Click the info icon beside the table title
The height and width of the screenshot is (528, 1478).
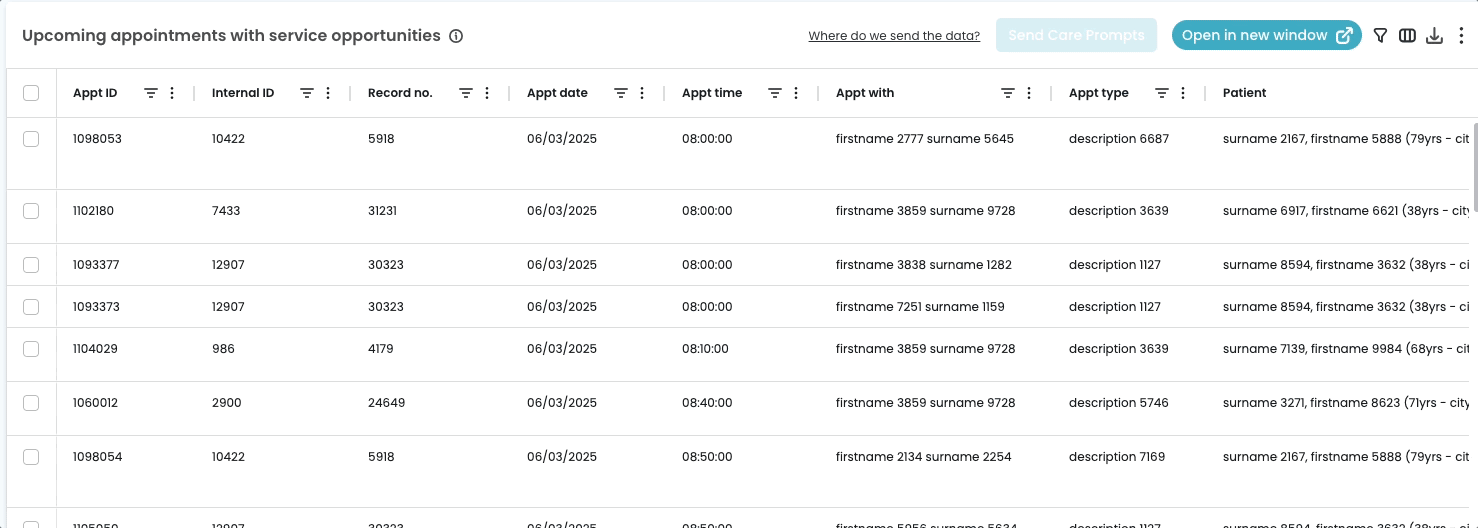click(x=456, y=36)
